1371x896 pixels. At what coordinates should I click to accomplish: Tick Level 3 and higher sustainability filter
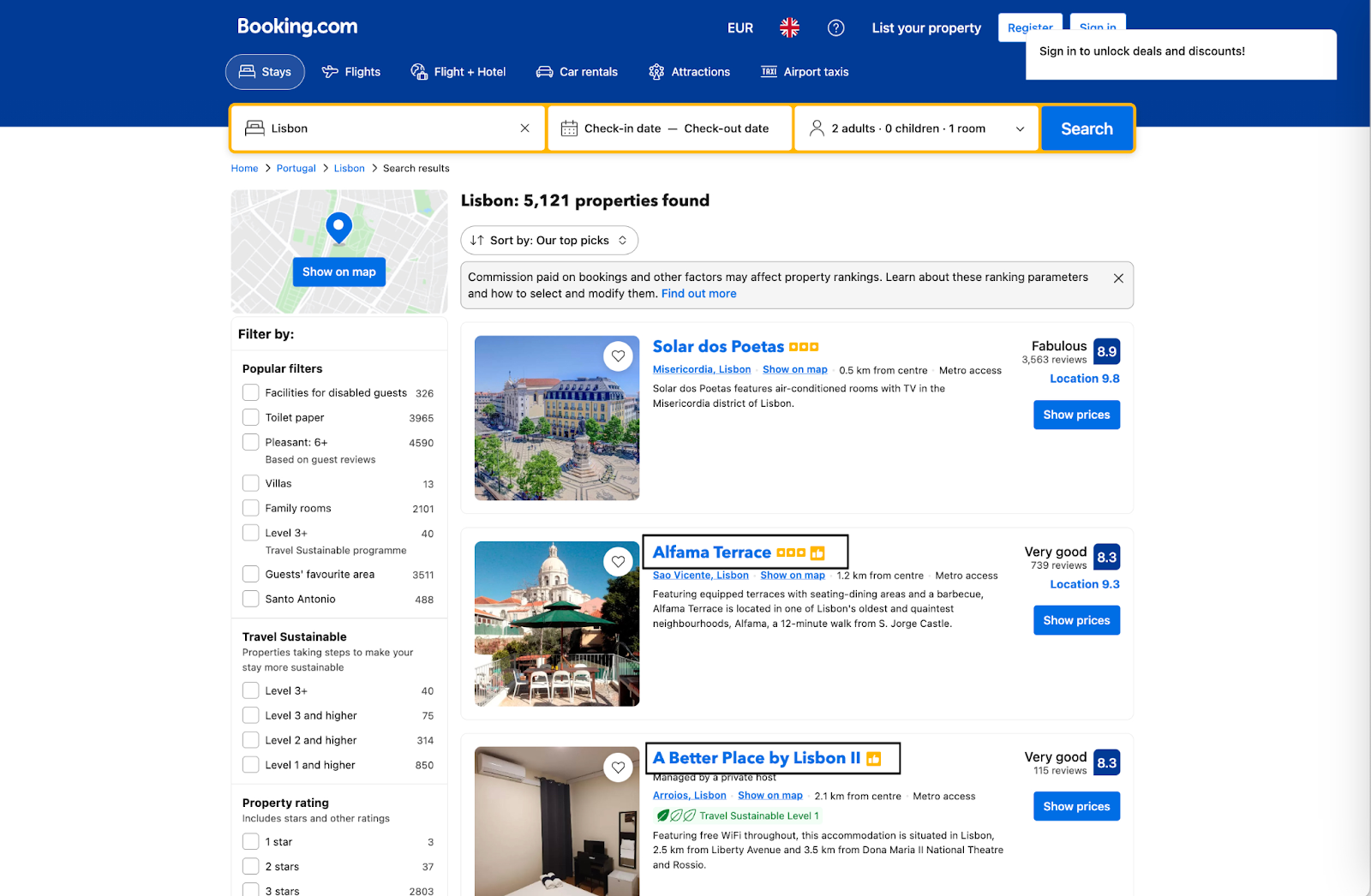coord(250,715)
